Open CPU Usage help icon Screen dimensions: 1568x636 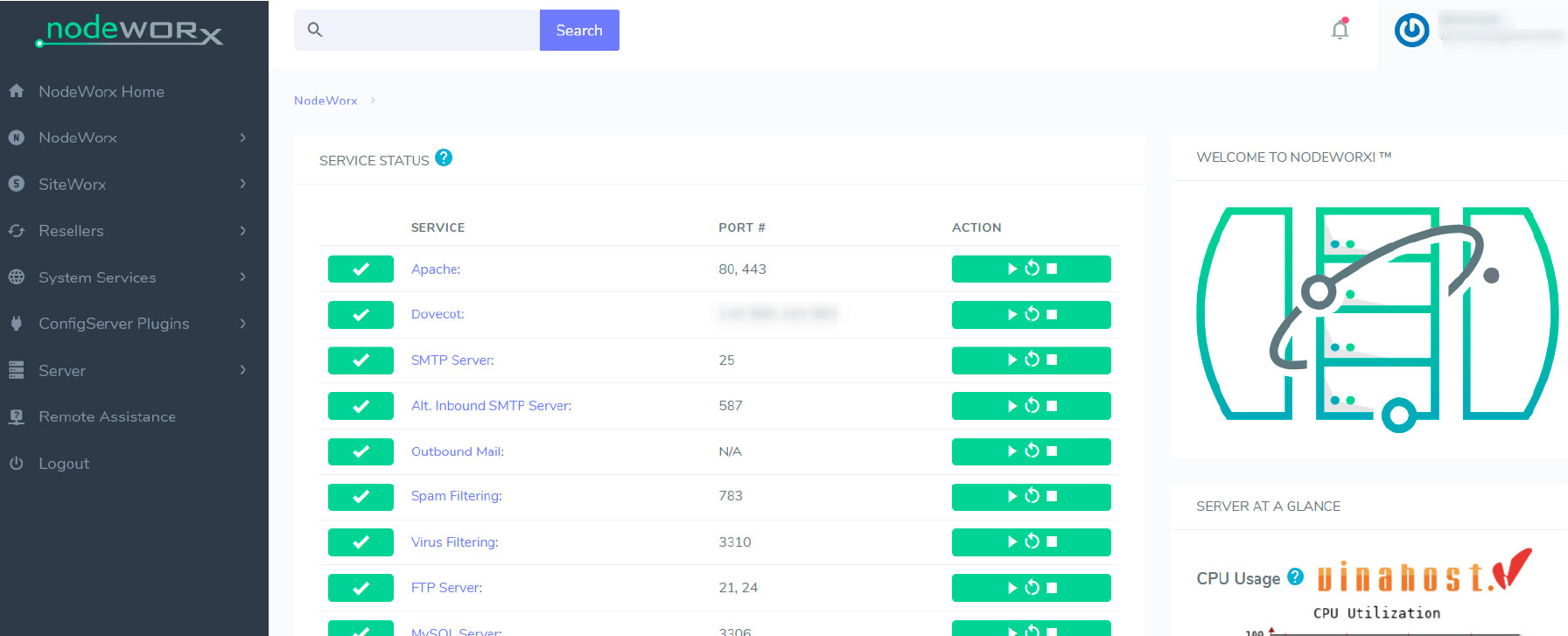(x=1296, y=577)
